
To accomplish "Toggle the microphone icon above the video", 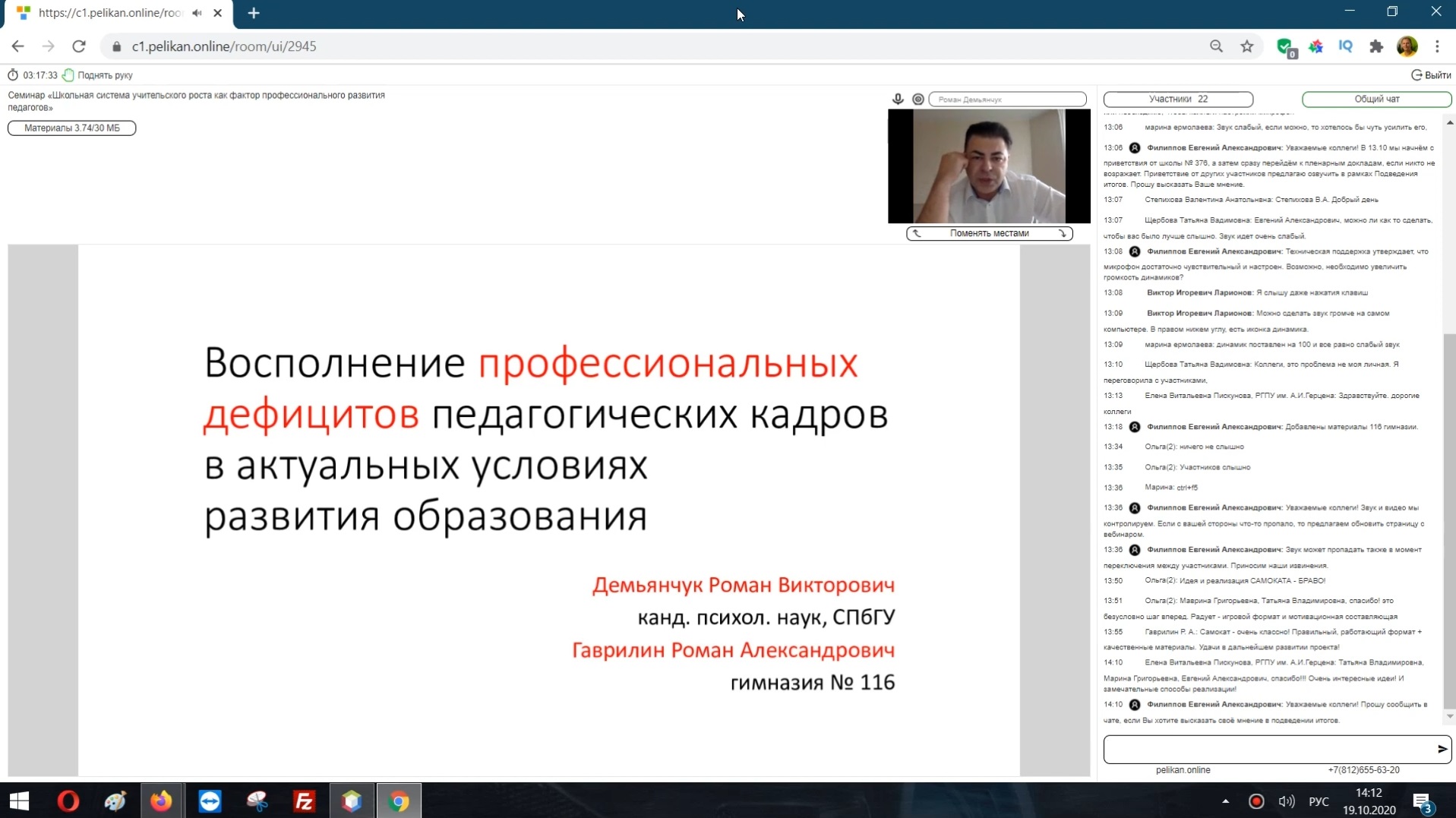I will [x=898, y=99].
